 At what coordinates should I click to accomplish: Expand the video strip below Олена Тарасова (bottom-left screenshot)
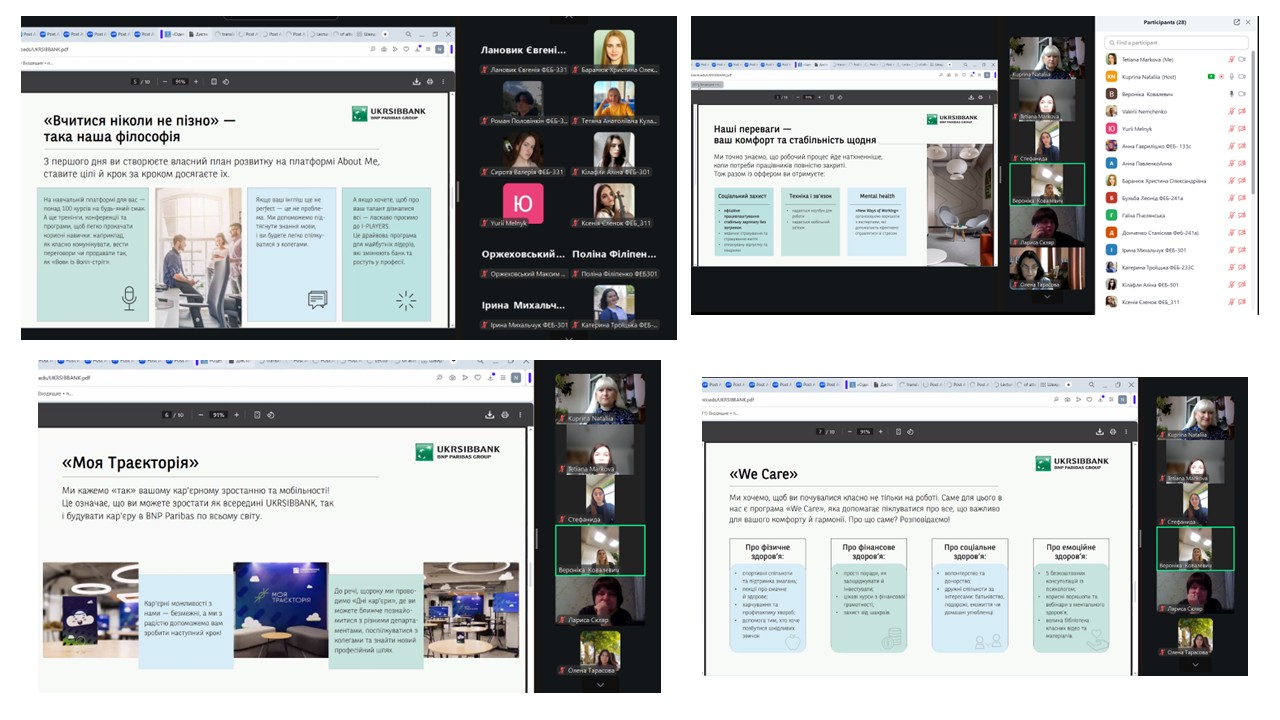(x=600, y=685)
